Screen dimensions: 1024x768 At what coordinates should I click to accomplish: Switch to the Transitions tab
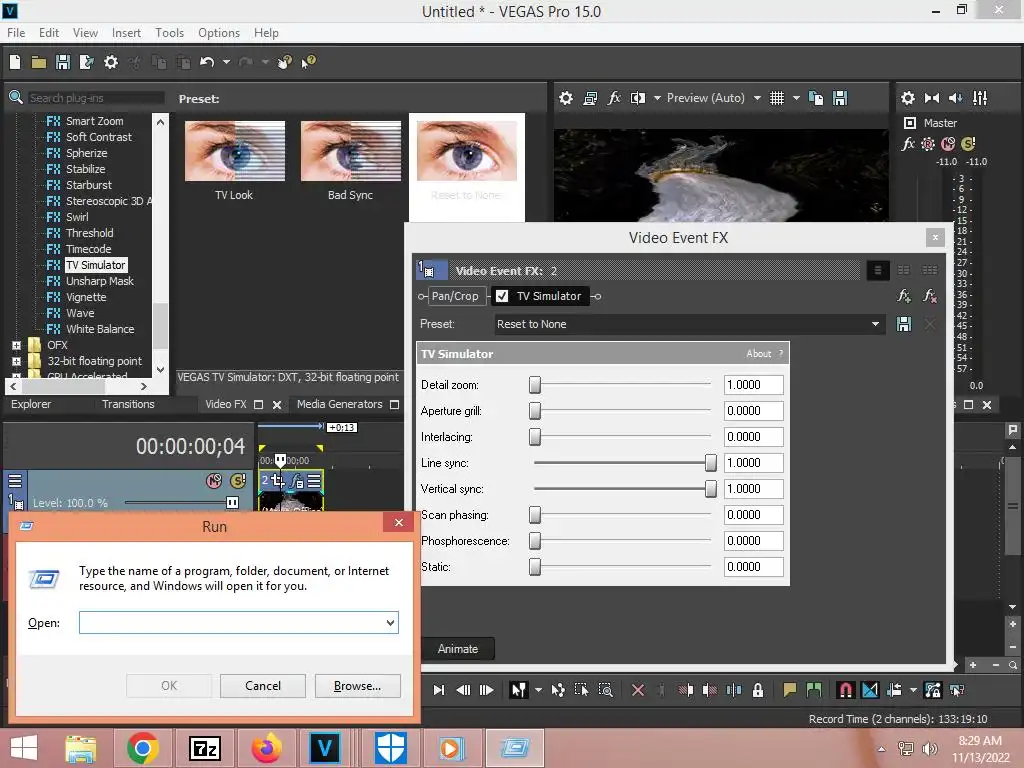coord(128,404)
